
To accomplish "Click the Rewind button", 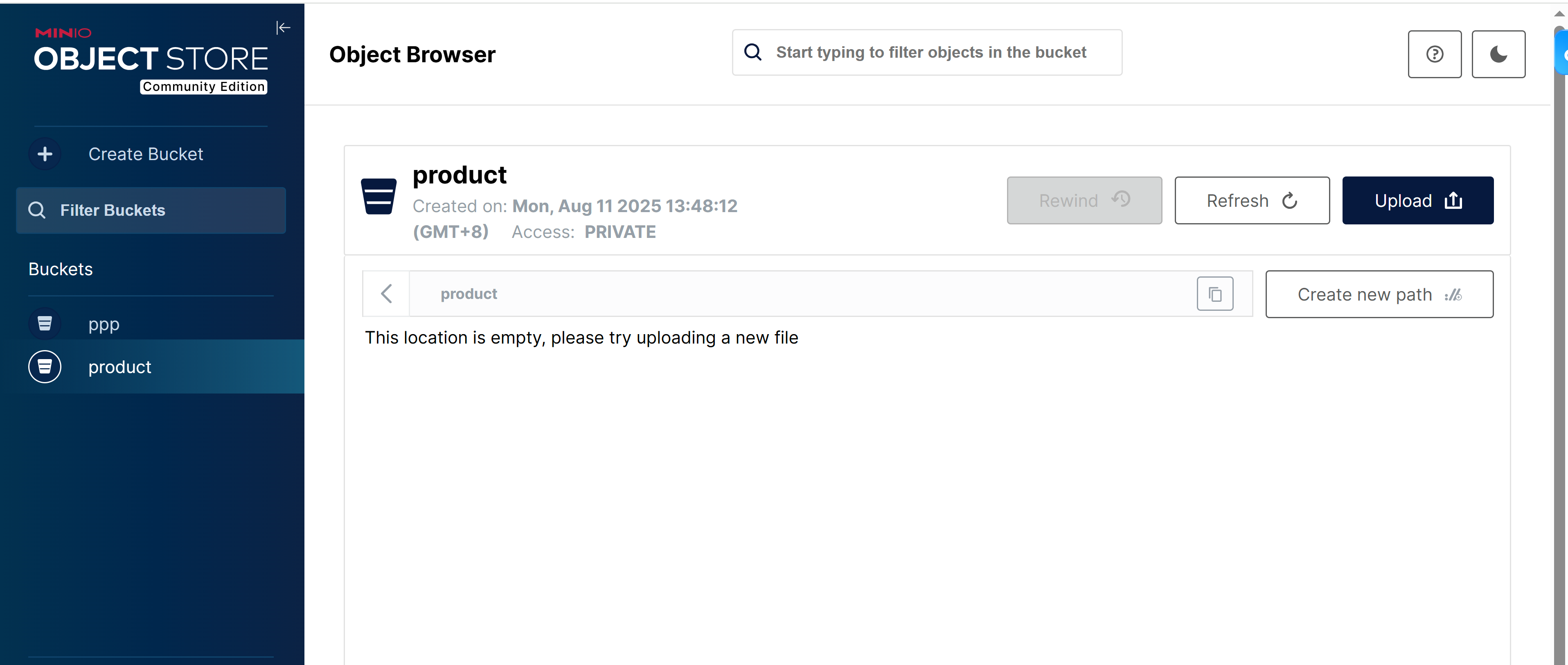I will pos(1084,200).
